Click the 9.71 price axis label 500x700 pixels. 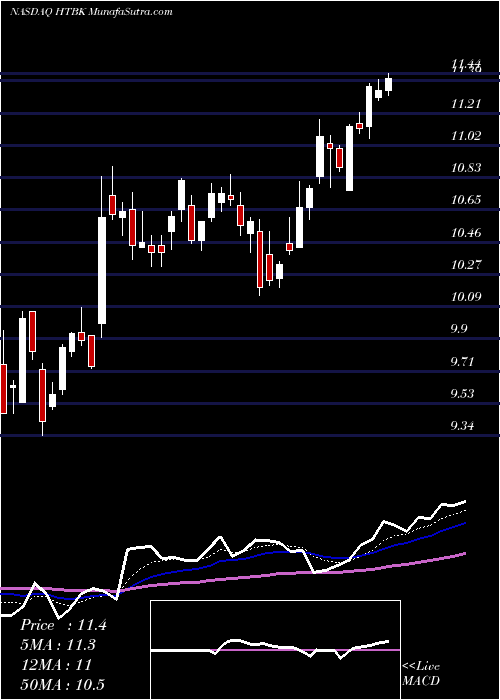click(x=462, y=361)
